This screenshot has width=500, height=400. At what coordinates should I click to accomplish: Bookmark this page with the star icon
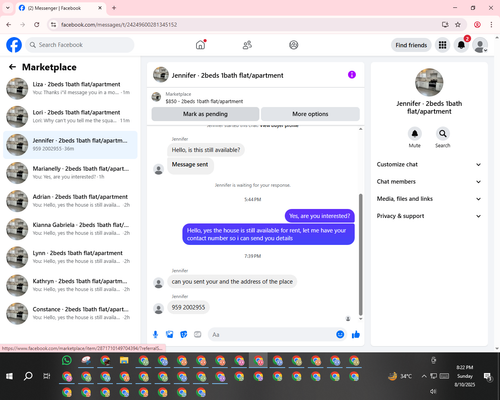point(458,24)
